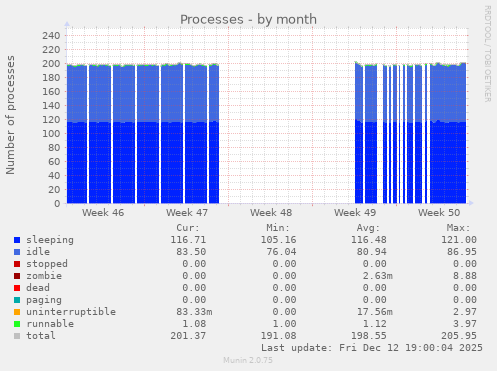Click runnable minimum value 1.00
This screenshot has width=497, height=371.
284,324
